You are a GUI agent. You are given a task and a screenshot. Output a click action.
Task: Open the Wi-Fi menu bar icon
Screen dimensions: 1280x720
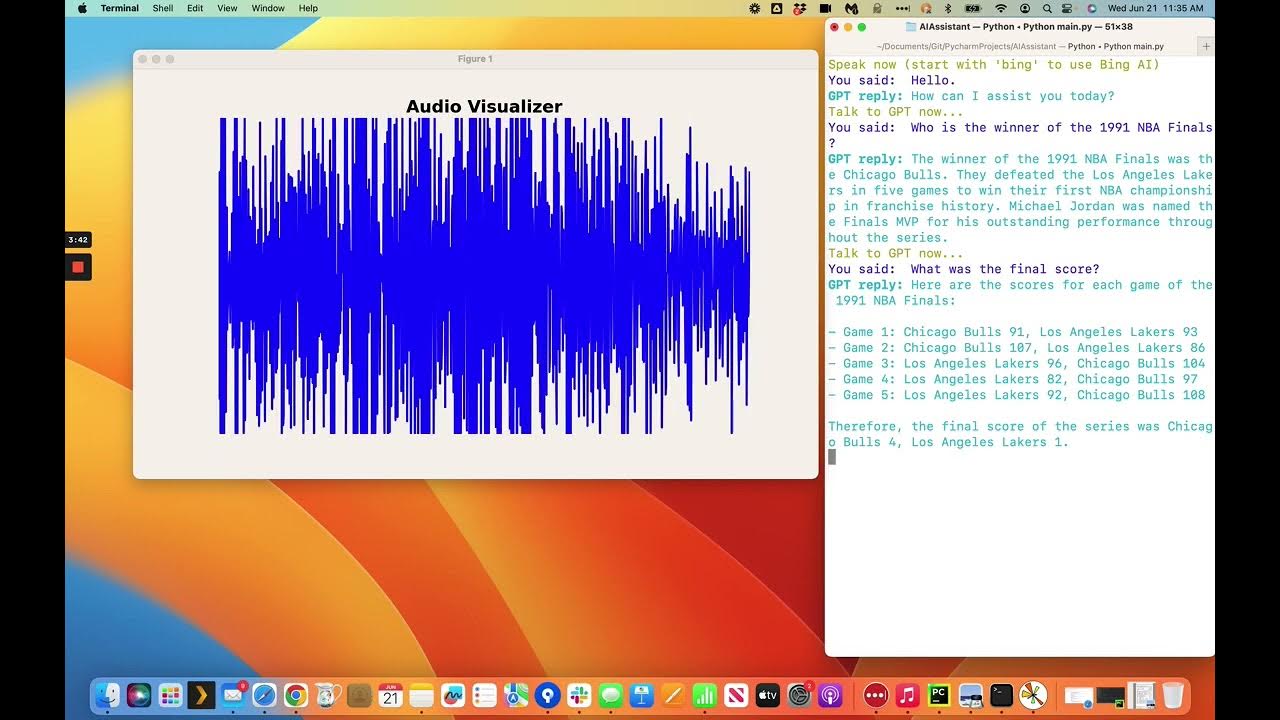click(x=1001, y=8)
